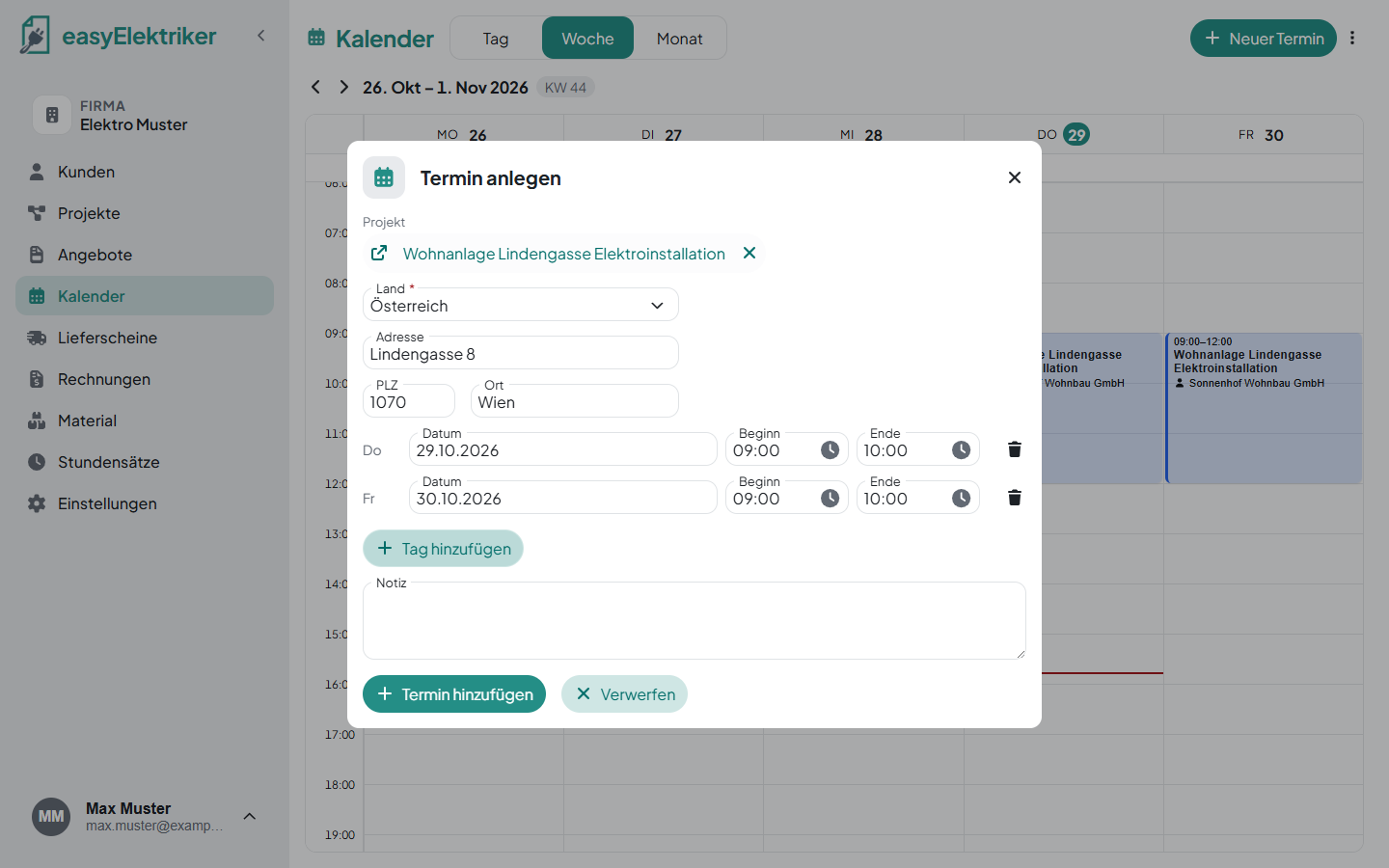This screenshot has height=868, width=1389.
Task: Click the Termin hinzufügen button
Action: [x=454, y=694]
